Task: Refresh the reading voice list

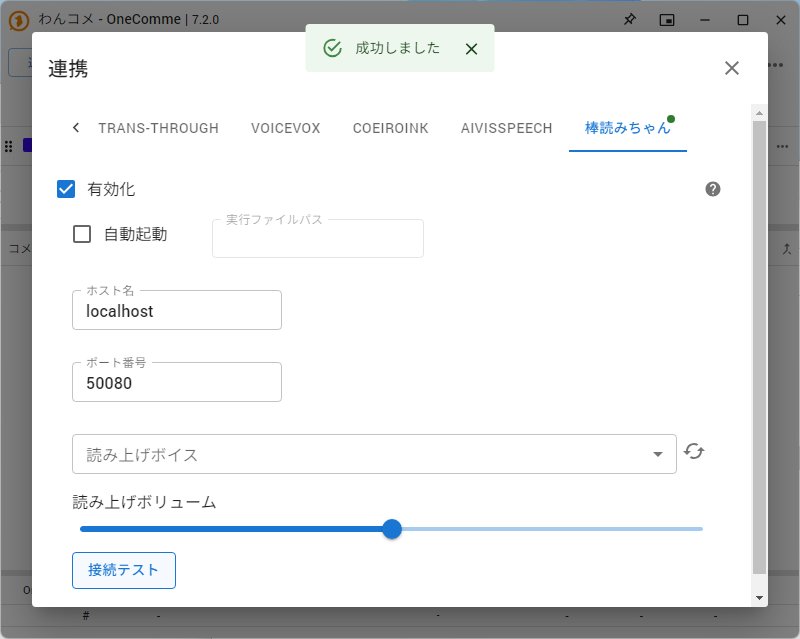Action: click(x=694, y=451)
